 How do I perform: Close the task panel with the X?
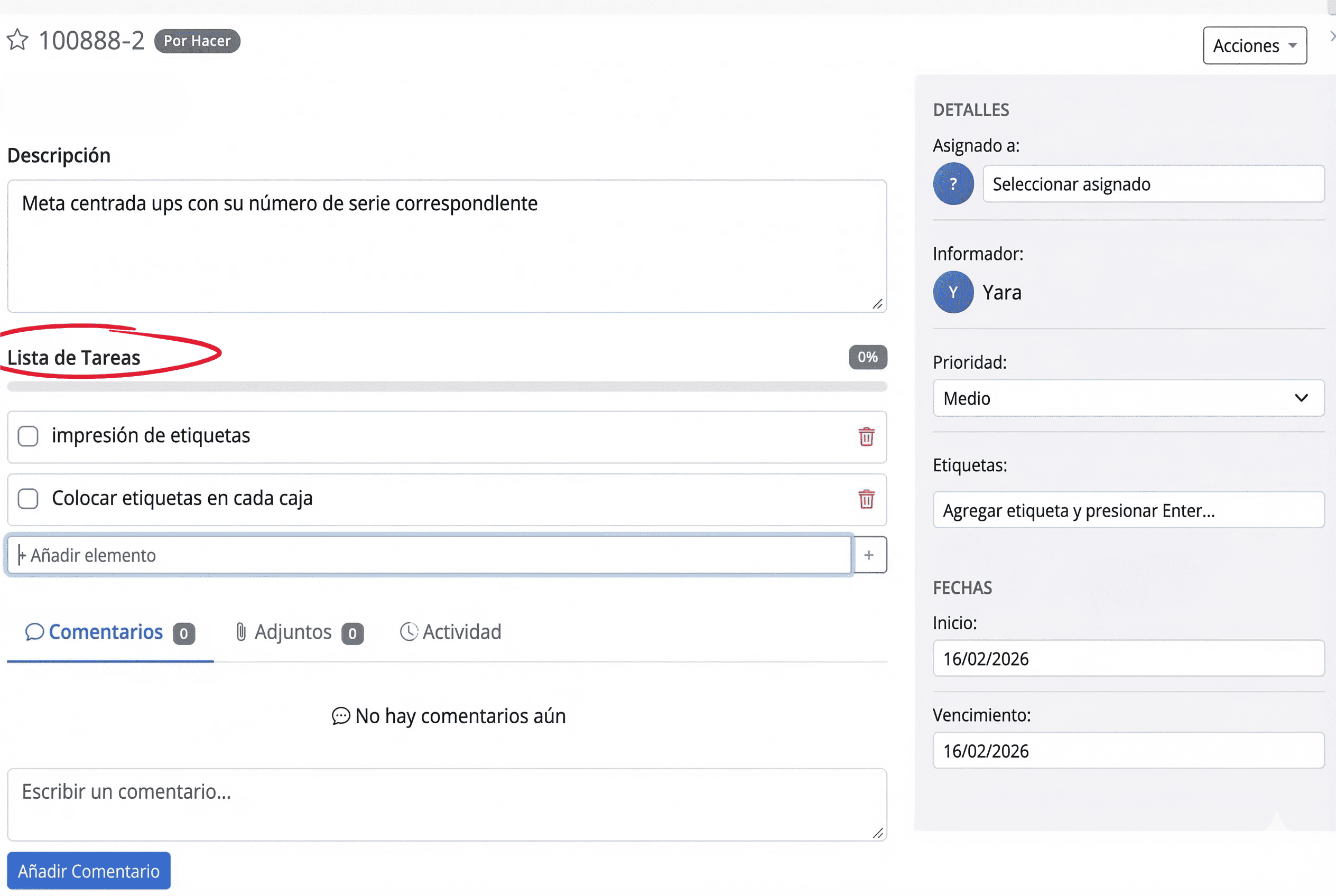point(1332,36)
